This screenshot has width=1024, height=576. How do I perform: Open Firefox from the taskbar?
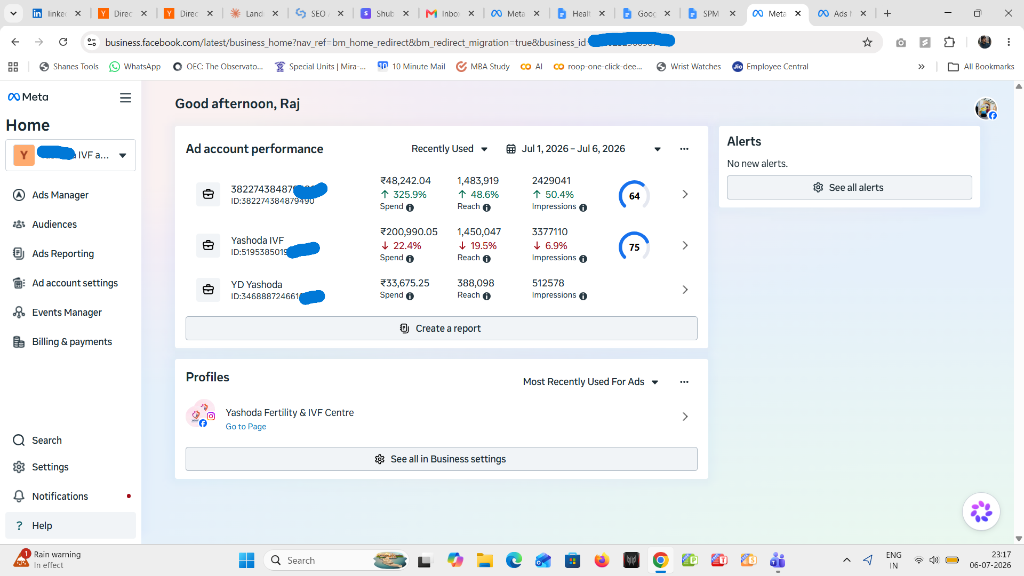click(601, 560)
